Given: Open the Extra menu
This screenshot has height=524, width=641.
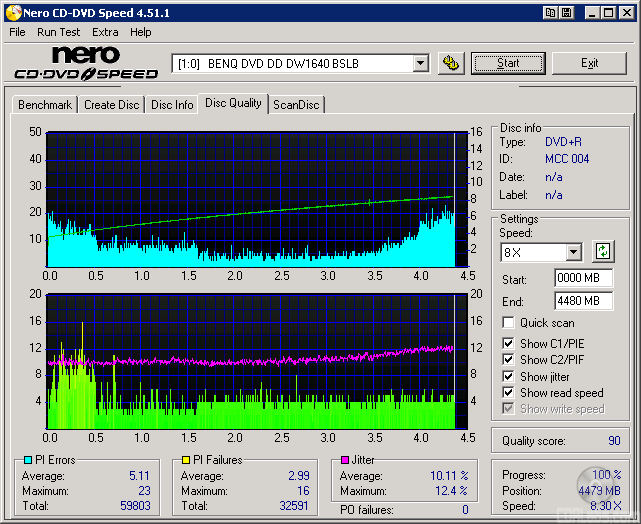Looking at the screenshot, I should 105,32.
